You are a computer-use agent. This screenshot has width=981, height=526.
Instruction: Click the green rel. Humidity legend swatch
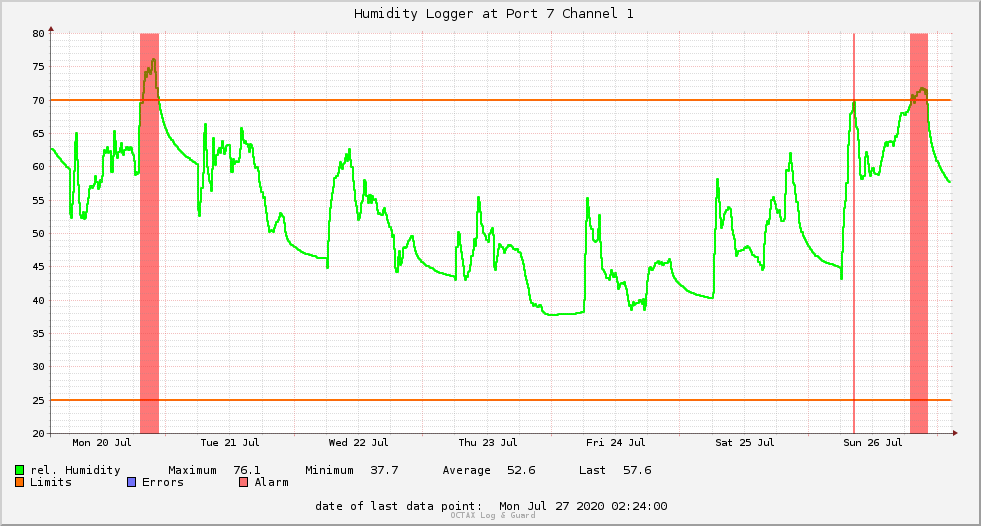pyautogui.click(x=19, y=470)
